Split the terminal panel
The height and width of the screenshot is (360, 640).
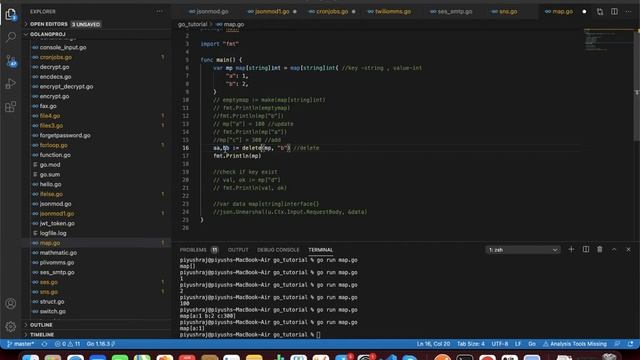coord(586,249)
